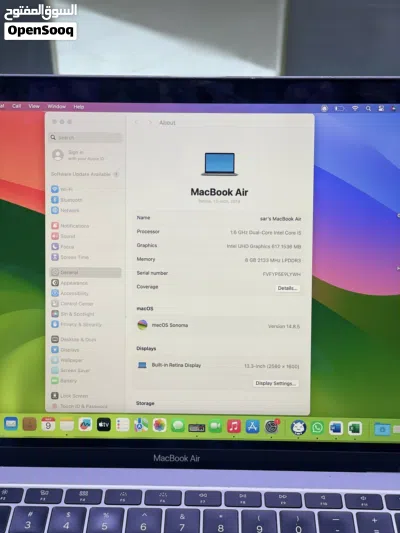Open Maps from the Dock
Image resolution: width=400 pixels, height=533 pixels.
[141, 425]
